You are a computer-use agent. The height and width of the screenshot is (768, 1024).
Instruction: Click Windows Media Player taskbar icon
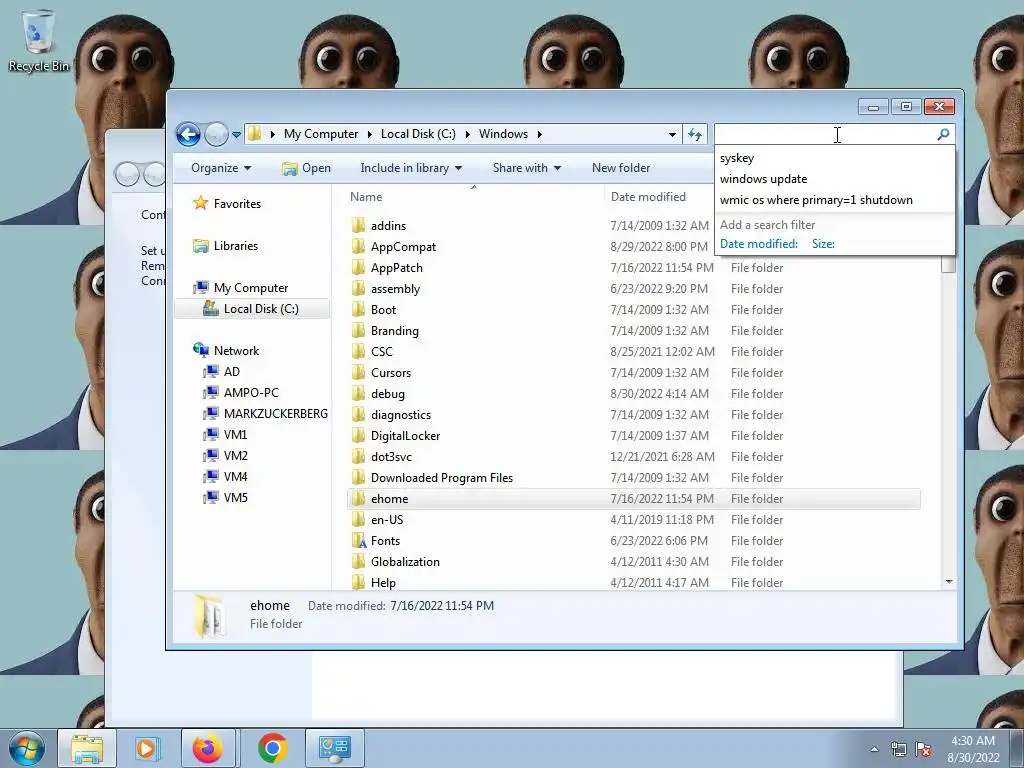[146, 748]
